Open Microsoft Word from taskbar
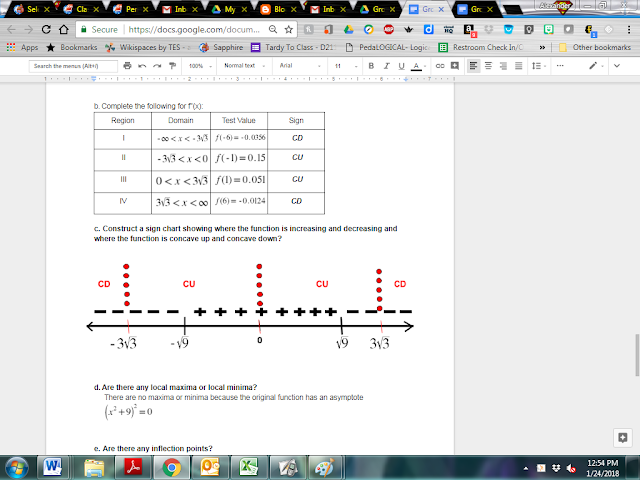The image size is (640, 480). click(x=53, y=467)
